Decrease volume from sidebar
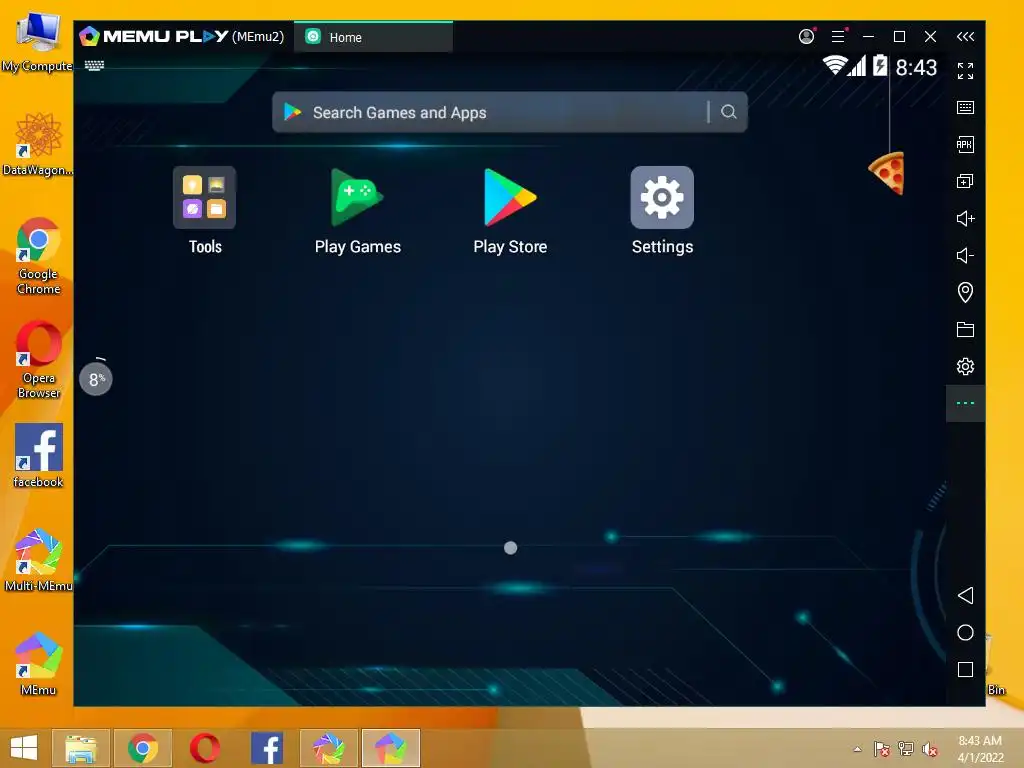1024x768 pixels. (965, 255)
